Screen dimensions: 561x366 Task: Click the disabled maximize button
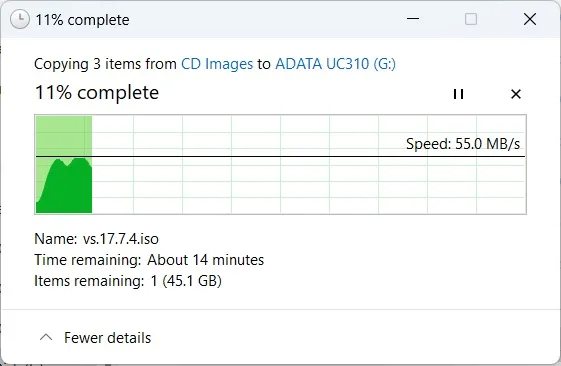(471, 19)
